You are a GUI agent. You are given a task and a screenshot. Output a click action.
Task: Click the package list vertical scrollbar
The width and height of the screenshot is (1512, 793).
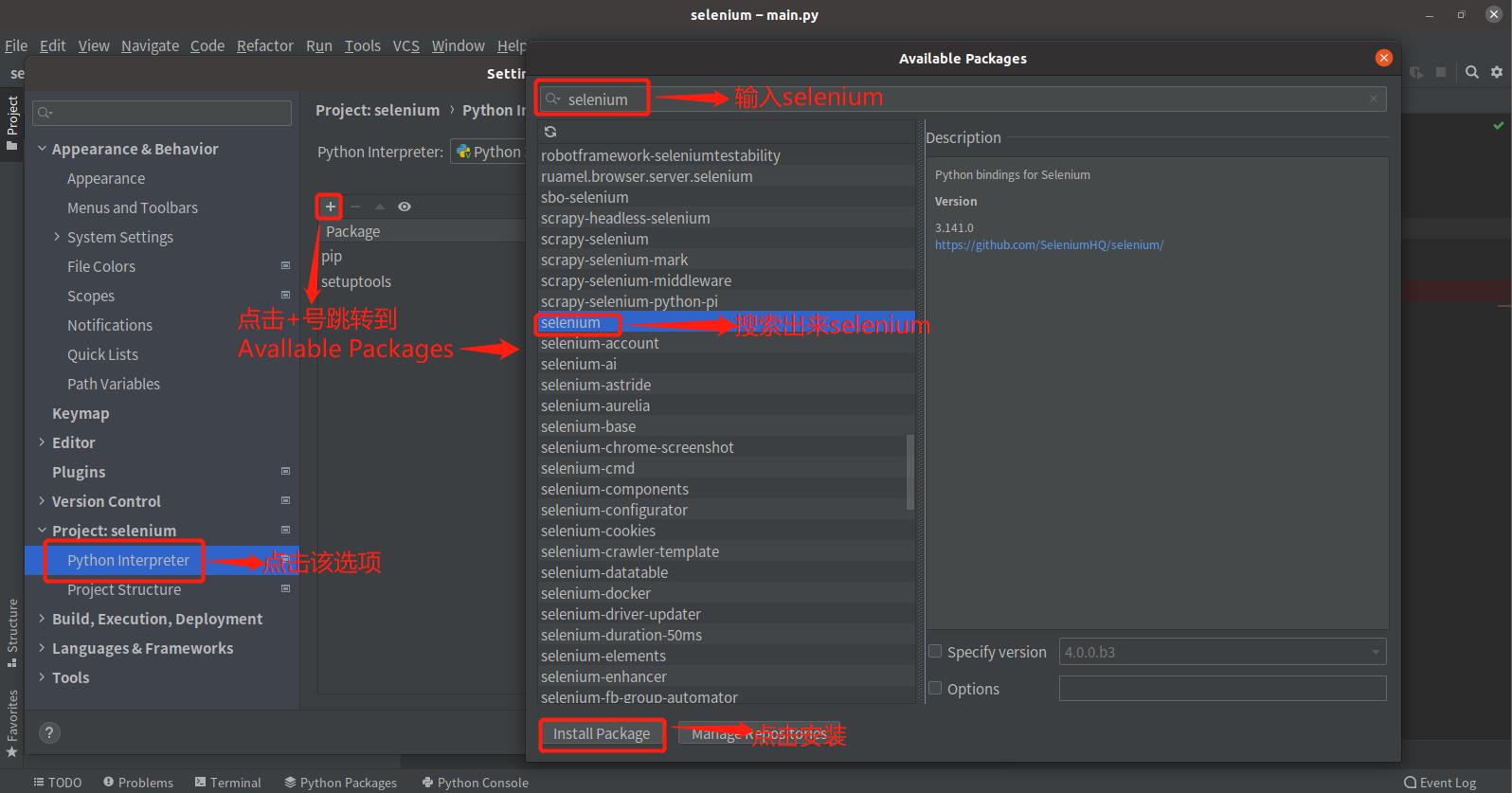[910, 471]
